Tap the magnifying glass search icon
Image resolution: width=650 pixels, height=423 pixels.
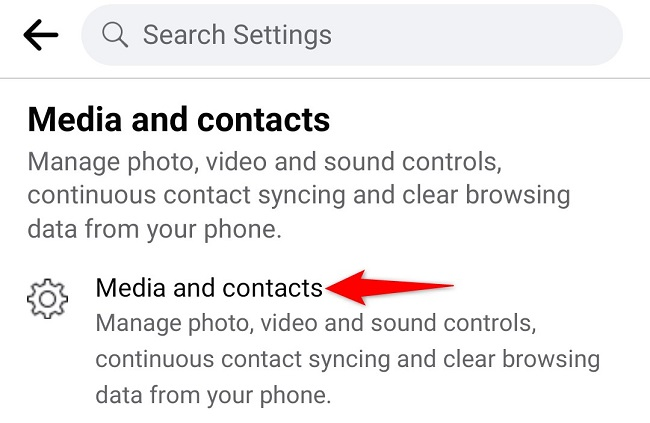coord(115,35)
